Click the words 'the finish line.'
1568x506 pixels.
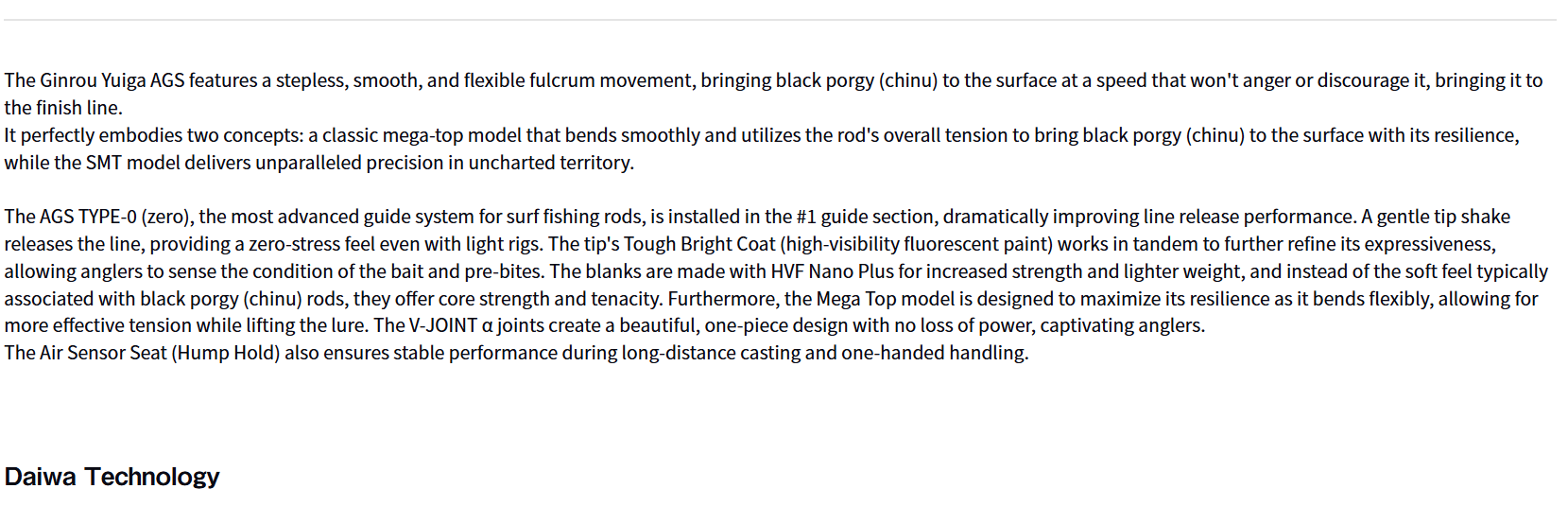coord(63,108)
